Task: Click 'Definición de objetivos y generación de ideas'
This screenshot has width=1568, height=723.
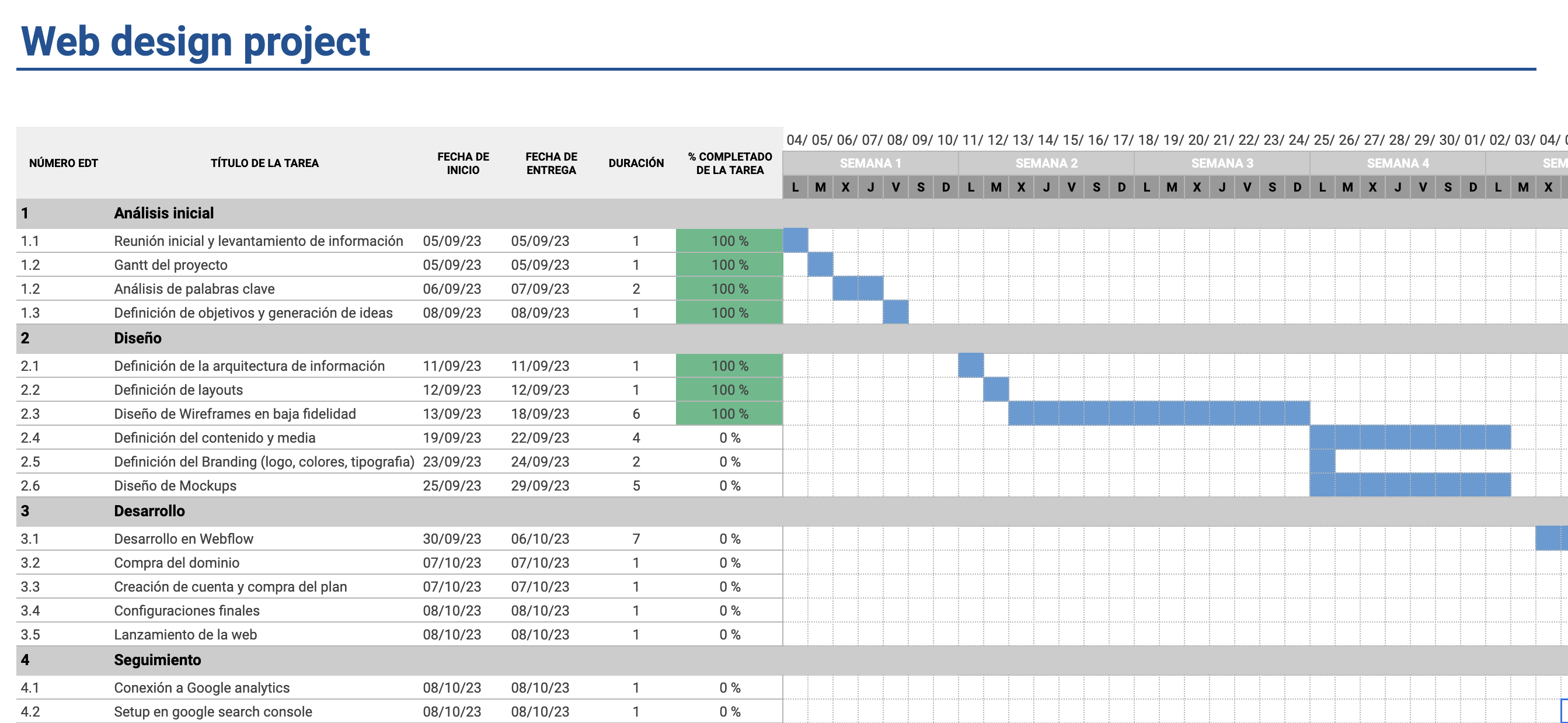Action: click(253, 312)
